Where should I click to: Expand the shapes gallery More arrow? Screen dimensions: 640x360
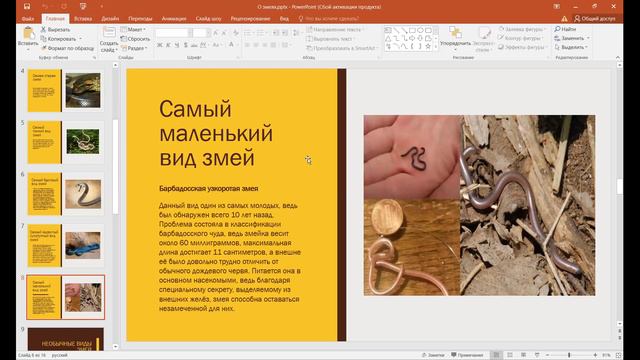436,48
